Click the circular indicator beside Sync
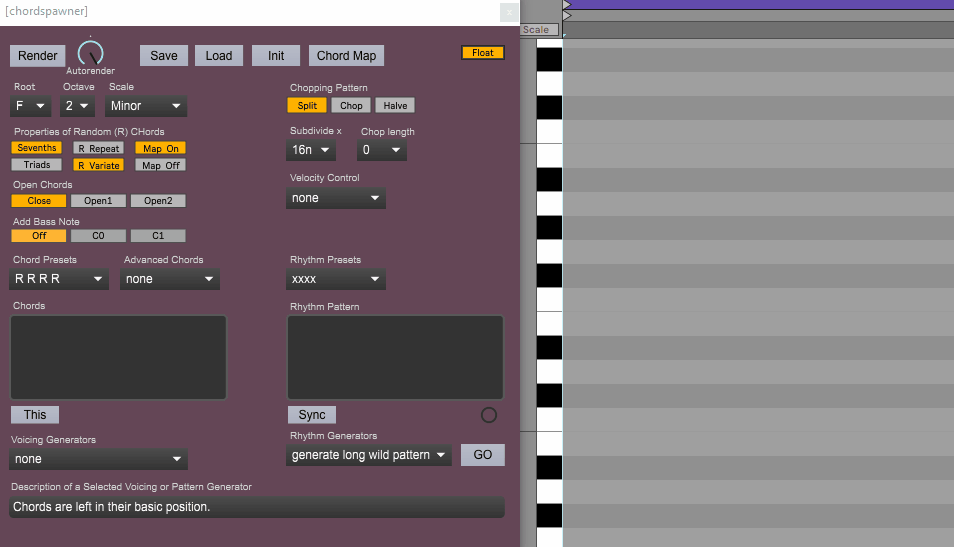Viewport: 954px width, 547px height. click(489, 415)
